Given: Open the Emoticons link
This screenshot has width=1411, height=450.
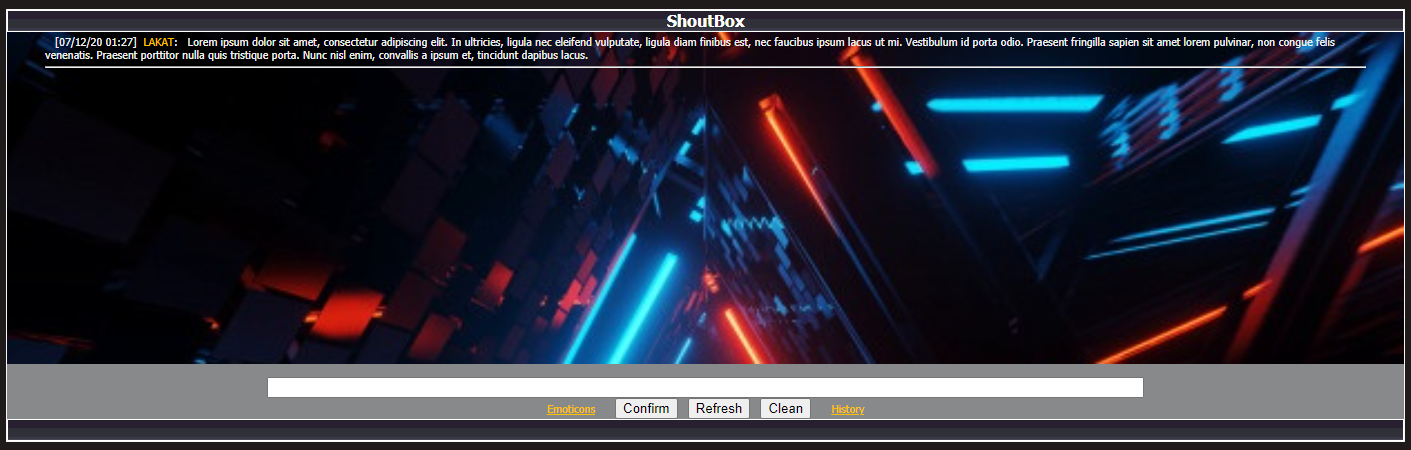Looking at the screenshot, I should pos(571,409).
